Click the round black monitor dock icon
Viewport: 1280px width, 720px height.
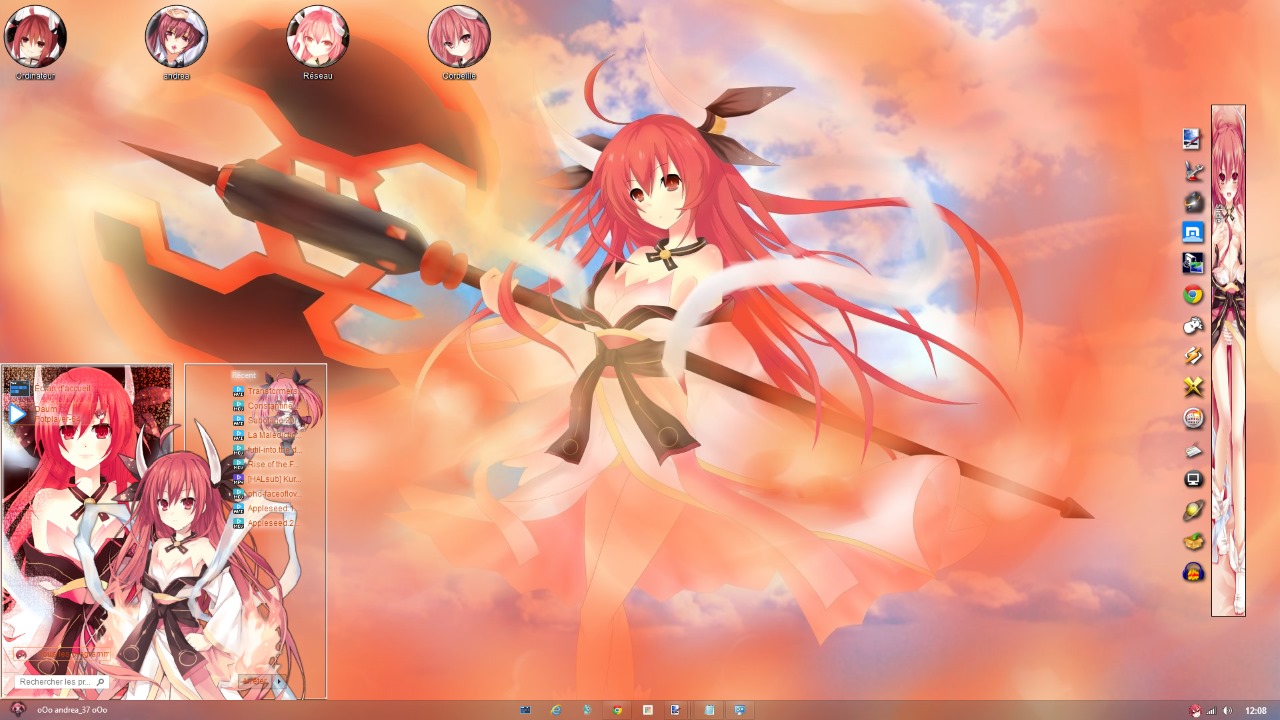tap(1193, 479)
